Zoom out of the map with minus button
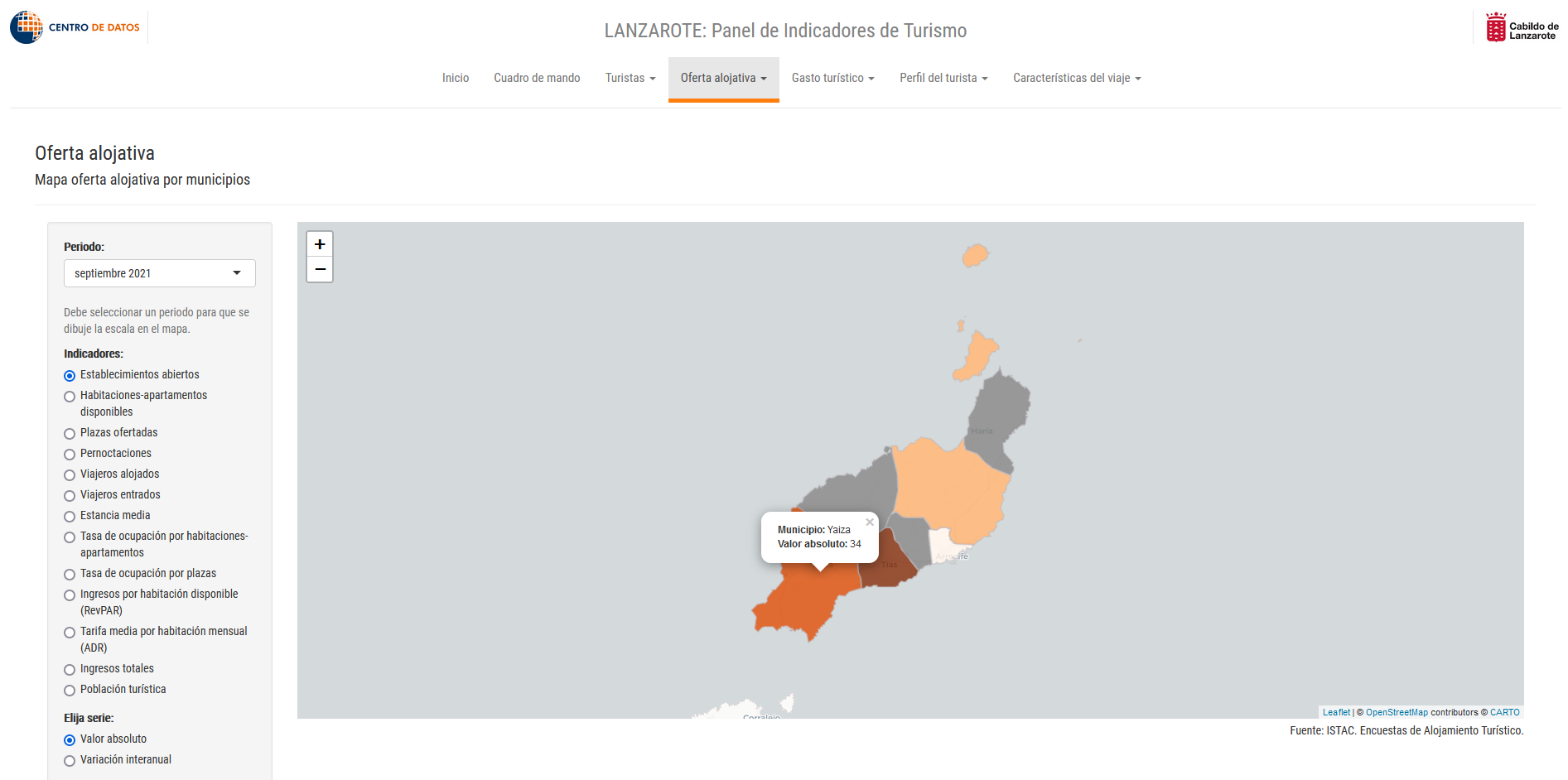The image size is (1568, 780). pyautogui.click(x=320, y=270)
